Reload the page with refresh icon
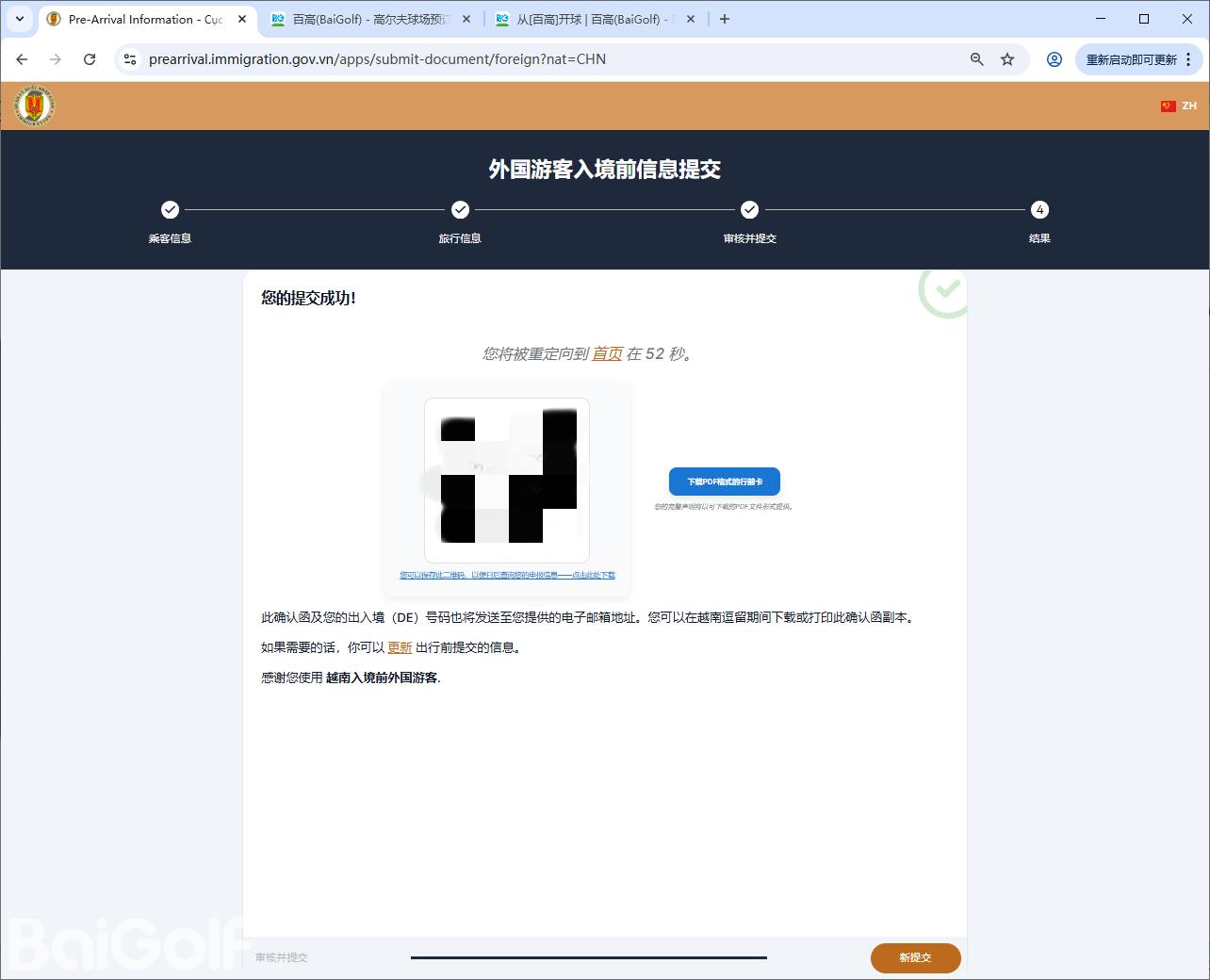The image size is (1210, 980). click(x=90, y=59)
